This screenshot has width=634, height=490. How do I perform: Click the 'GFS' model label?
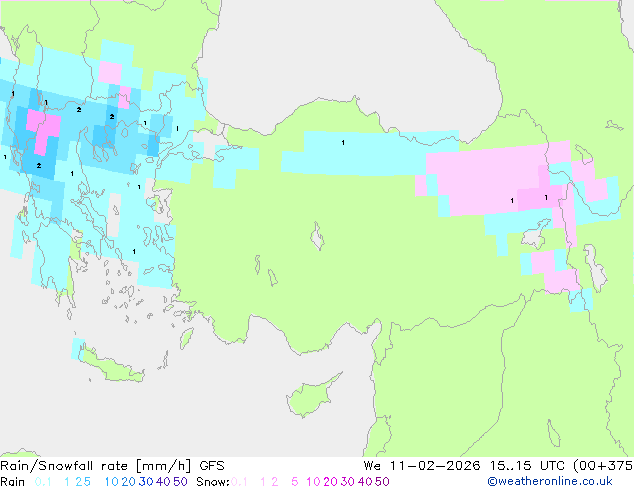pos(212,466)
